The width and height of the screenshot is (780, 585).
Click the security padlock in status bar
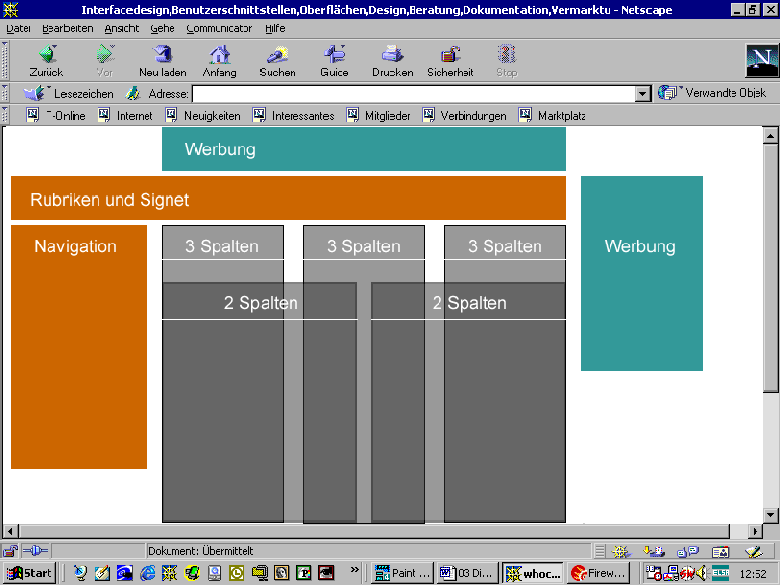(10, 551)
